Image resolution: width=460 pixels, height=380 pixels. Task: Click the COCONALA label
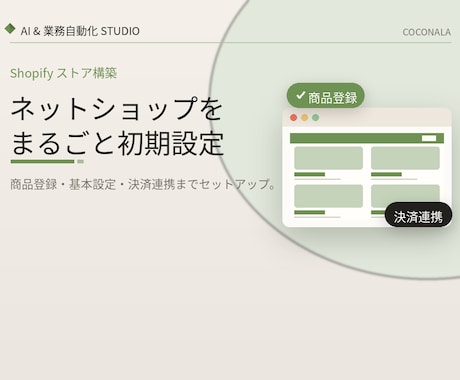tap(427, 32)
